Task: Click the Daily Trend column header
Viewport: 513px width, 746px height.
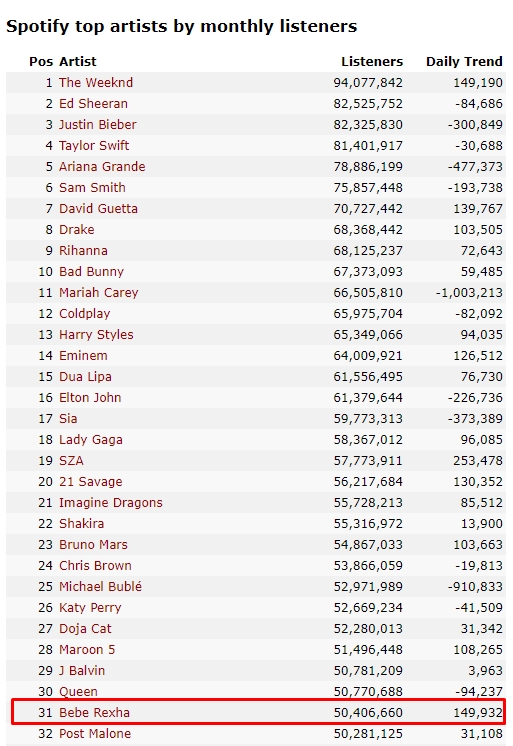Action: (x=464, y=61)
